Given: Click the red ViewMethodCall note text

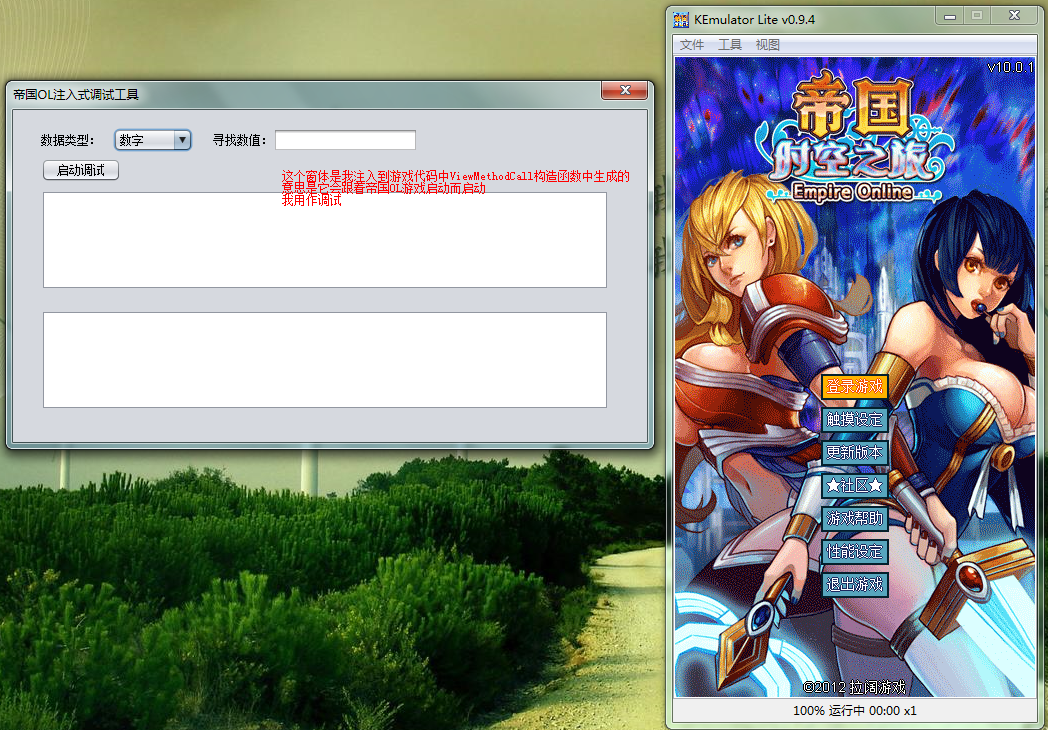Looking at the screenshot, I should tap(455, 188).
